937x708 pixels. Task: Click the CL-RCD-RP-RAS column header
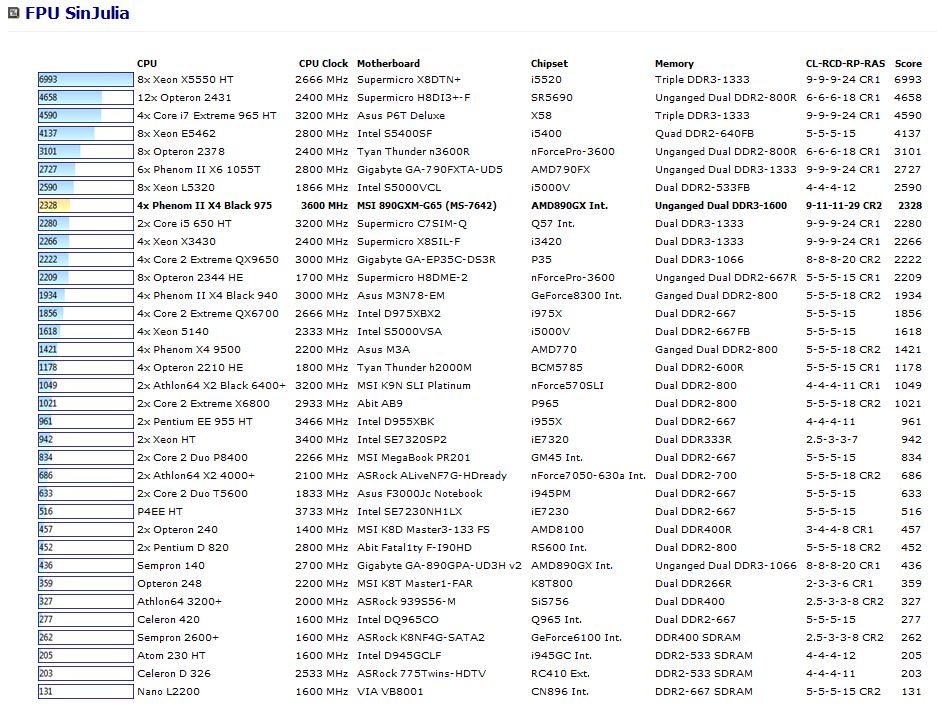tap(846, 63)
